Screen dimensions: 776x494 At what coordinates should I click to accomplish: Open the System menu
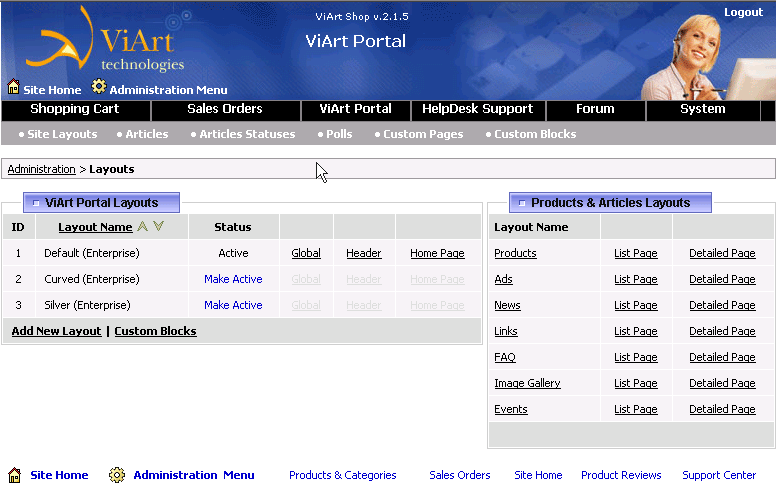click(703, 109)
